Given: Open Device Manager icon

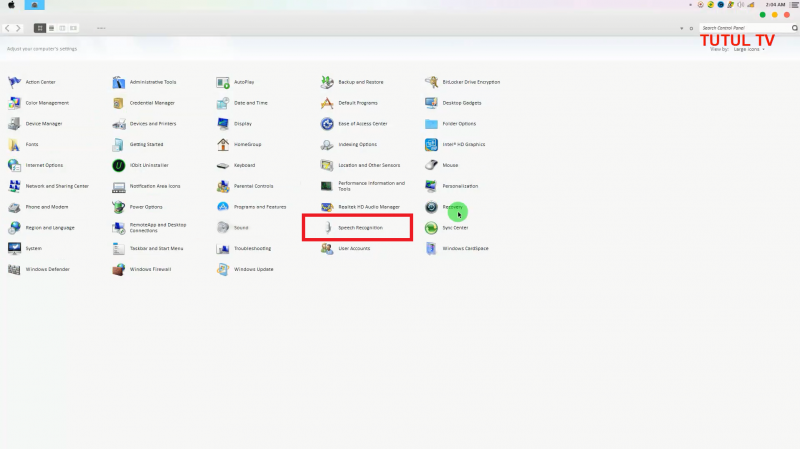Looking at the screenshot, I should pyautogui.click(x=14, y=123).
